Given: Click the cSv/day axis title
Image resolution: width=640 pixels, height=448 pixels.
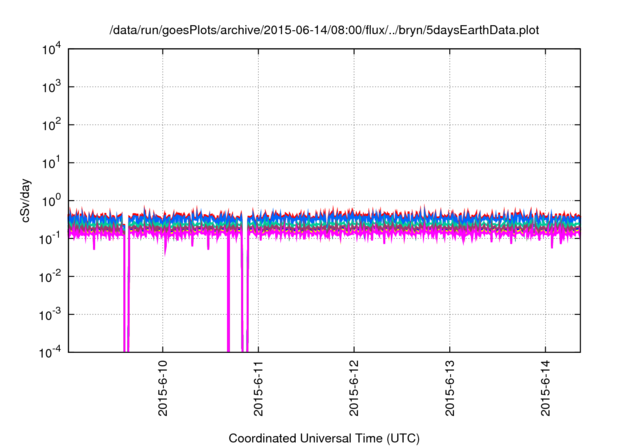Looking at the screenshot, I should coord(26,200).
